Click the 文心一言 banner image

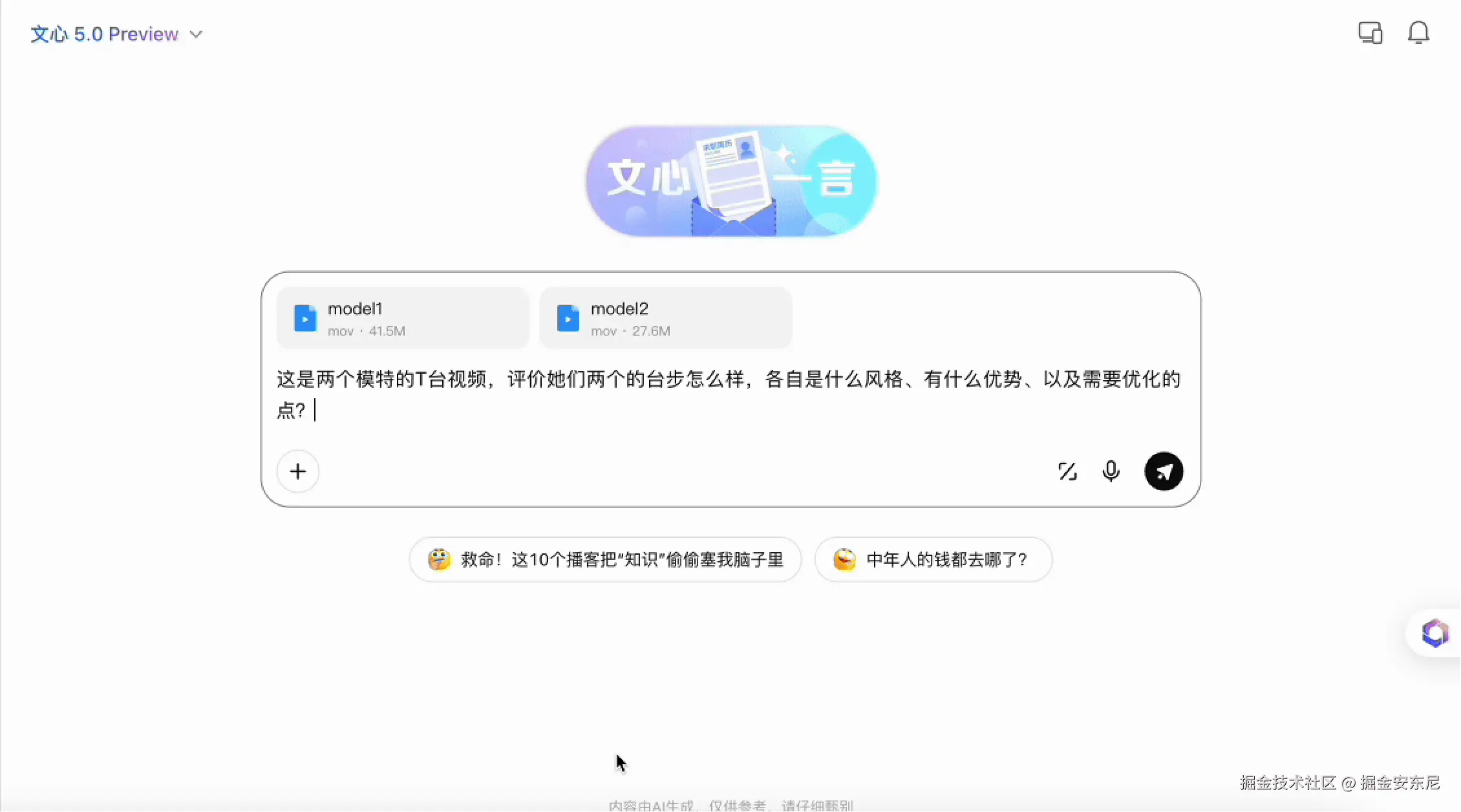tap(730, 181)
